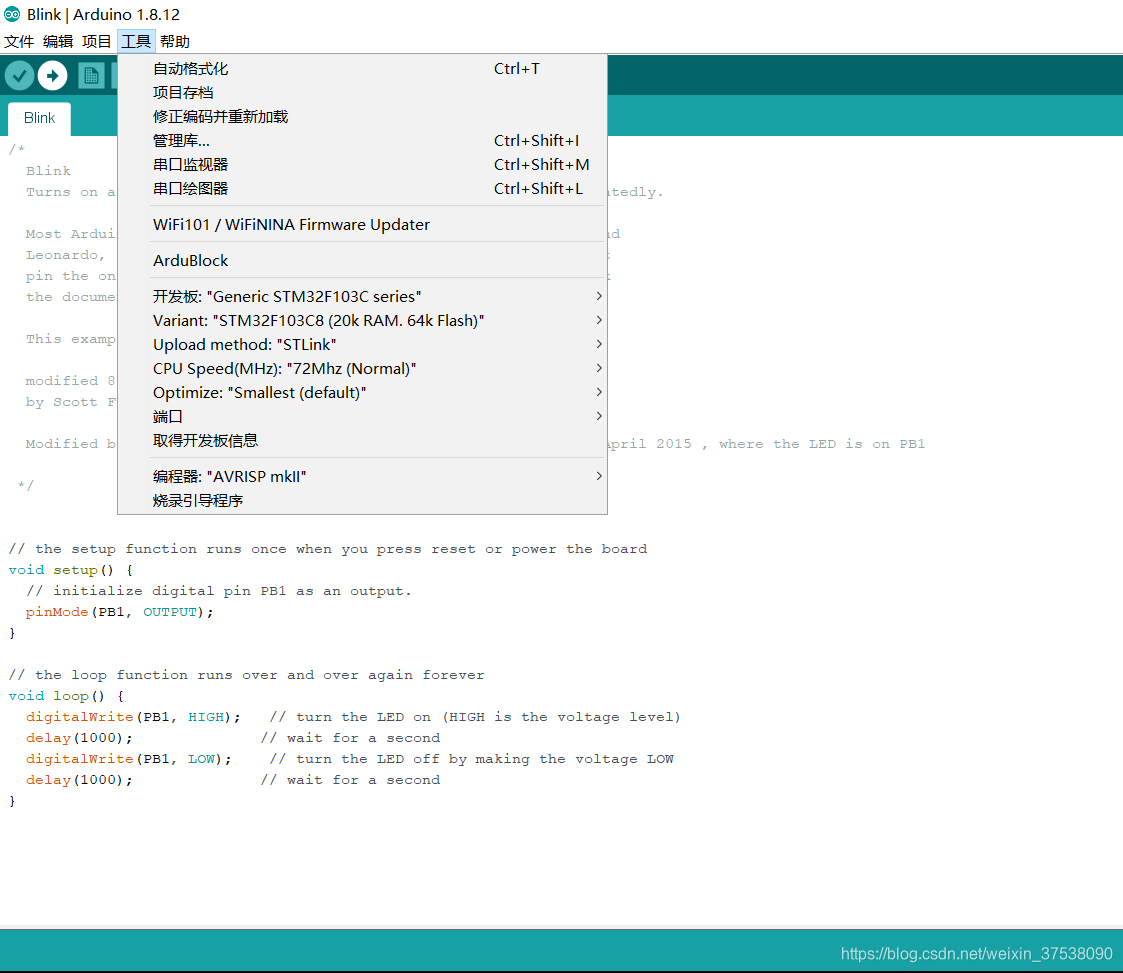Select 修正编码并重新加载 entry
Image resolution: width=1123 pixels, height=973 pixels.
tap(362, 117)
